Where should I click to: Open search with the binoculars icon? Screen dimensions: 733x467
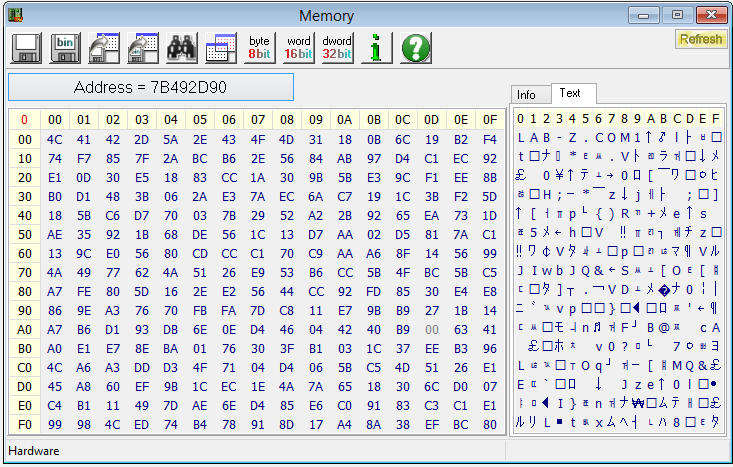coord(182,48)
